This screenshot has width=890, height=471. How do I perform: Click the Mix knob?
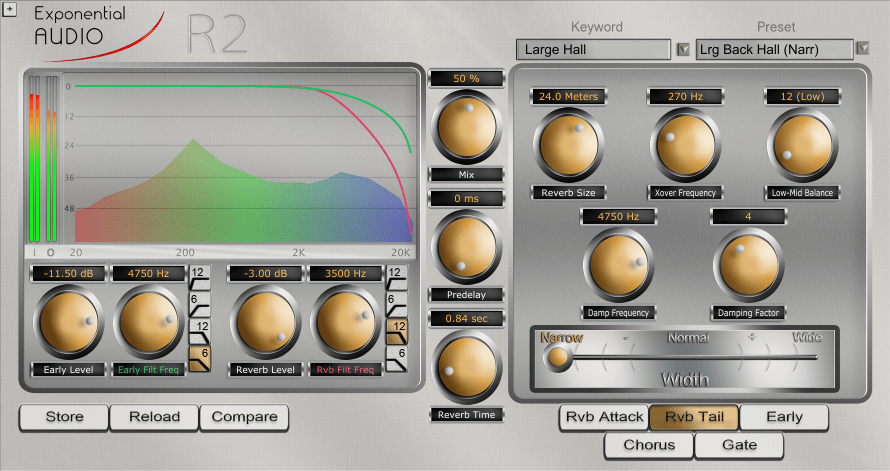coord(467,127)
